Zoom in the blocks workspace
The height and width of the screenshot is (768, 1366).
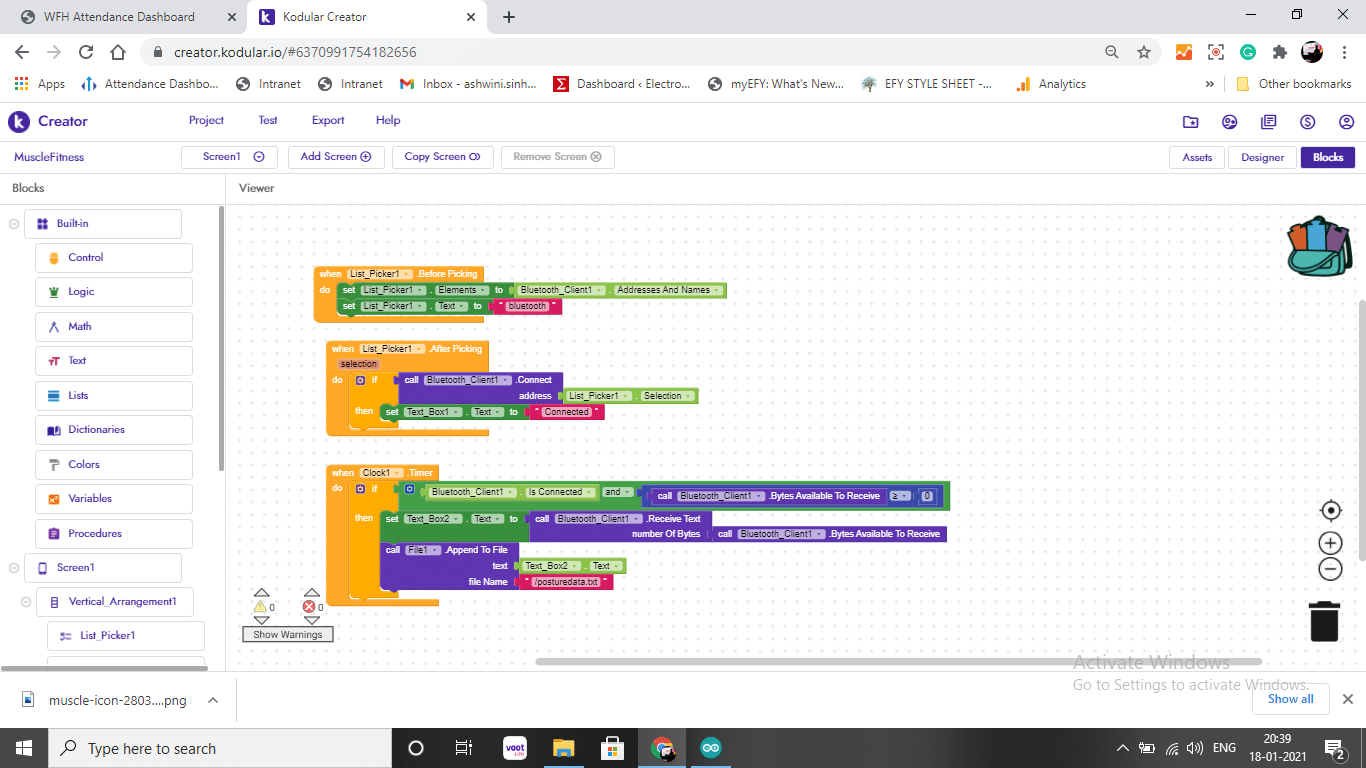pos(1330,543)
